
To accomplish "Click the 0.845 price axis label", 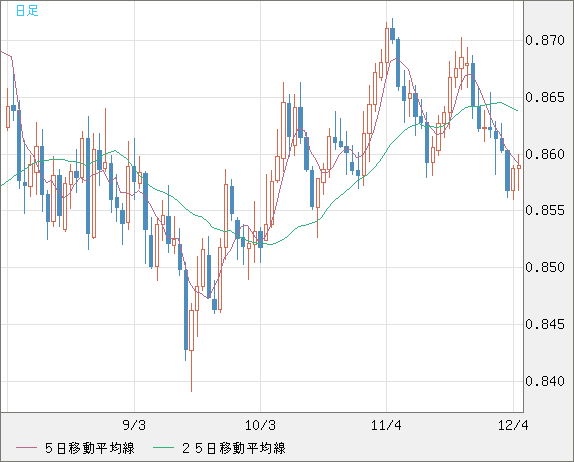I will tap(545, 324).
